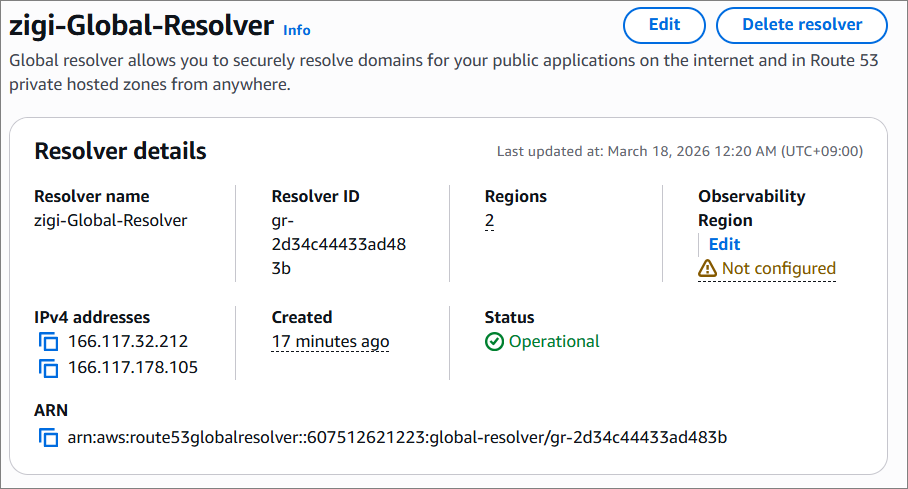Image resolution: width=908 pixels, height=489 pixels.
Task: Click the Resolver details heading
Action: coord(120,151)
